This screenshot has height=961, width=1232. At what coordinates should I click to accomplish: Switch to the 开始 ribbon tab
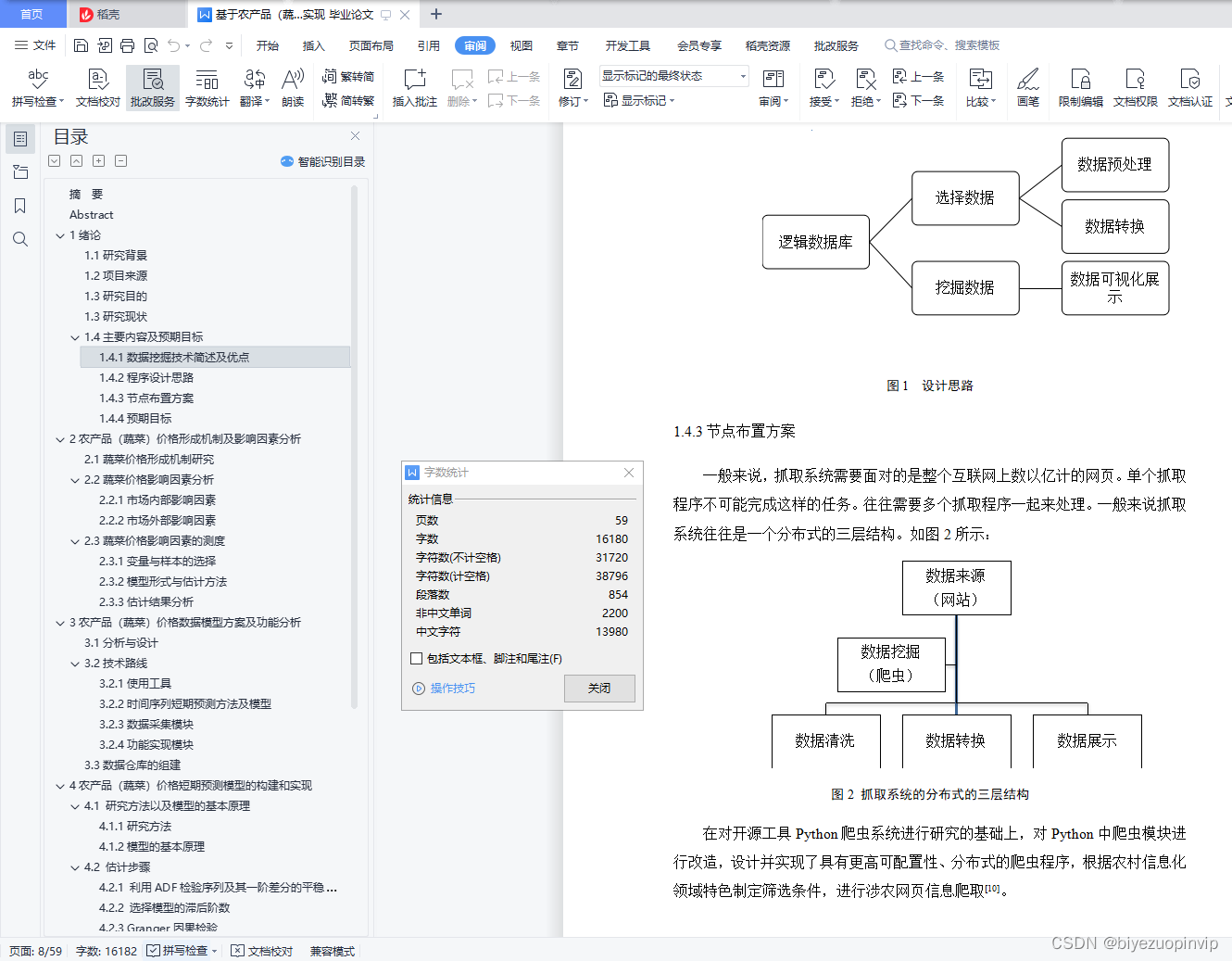(x=268, y=45)
